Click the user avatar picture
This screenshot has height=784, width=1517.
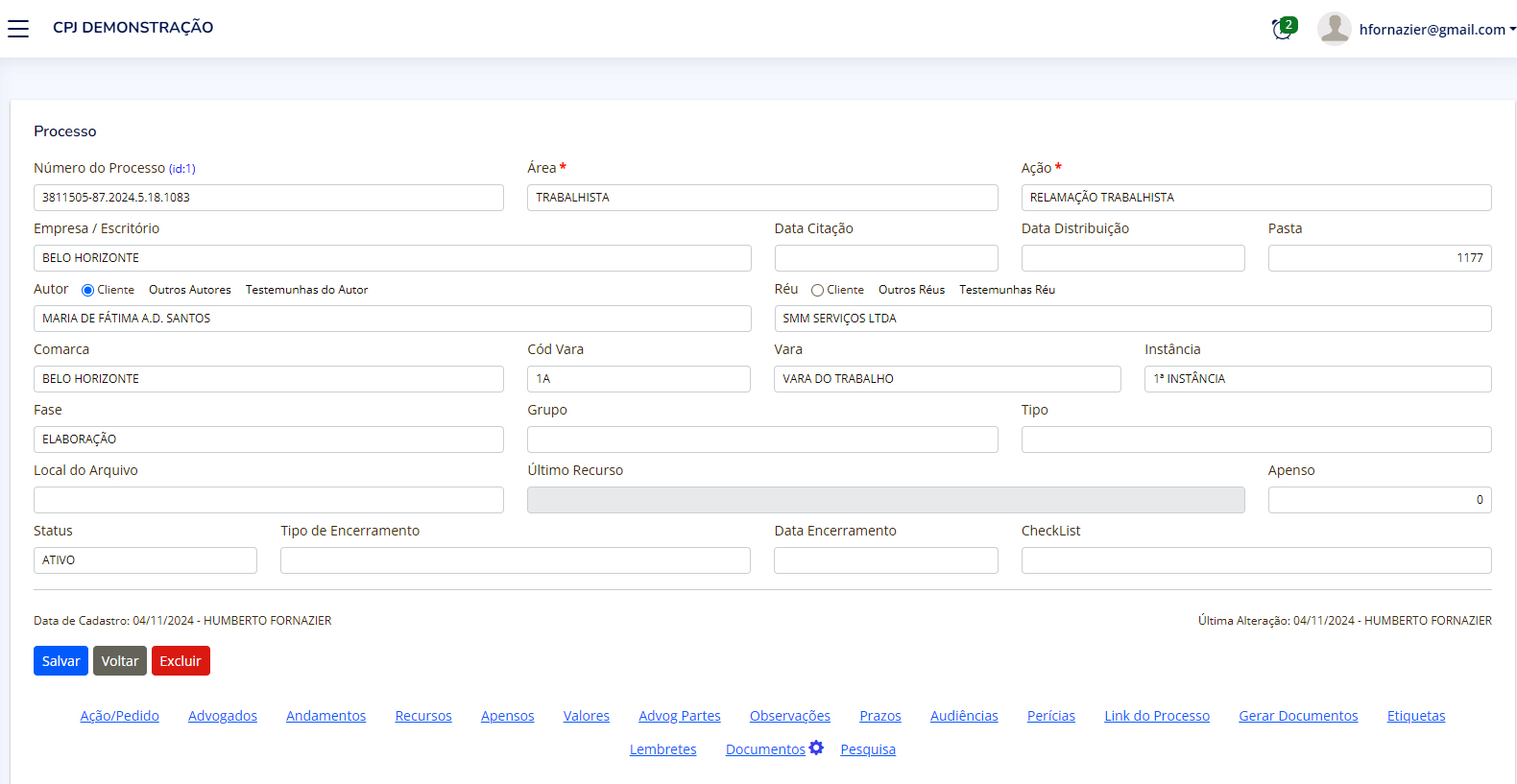click(1334, 29)
